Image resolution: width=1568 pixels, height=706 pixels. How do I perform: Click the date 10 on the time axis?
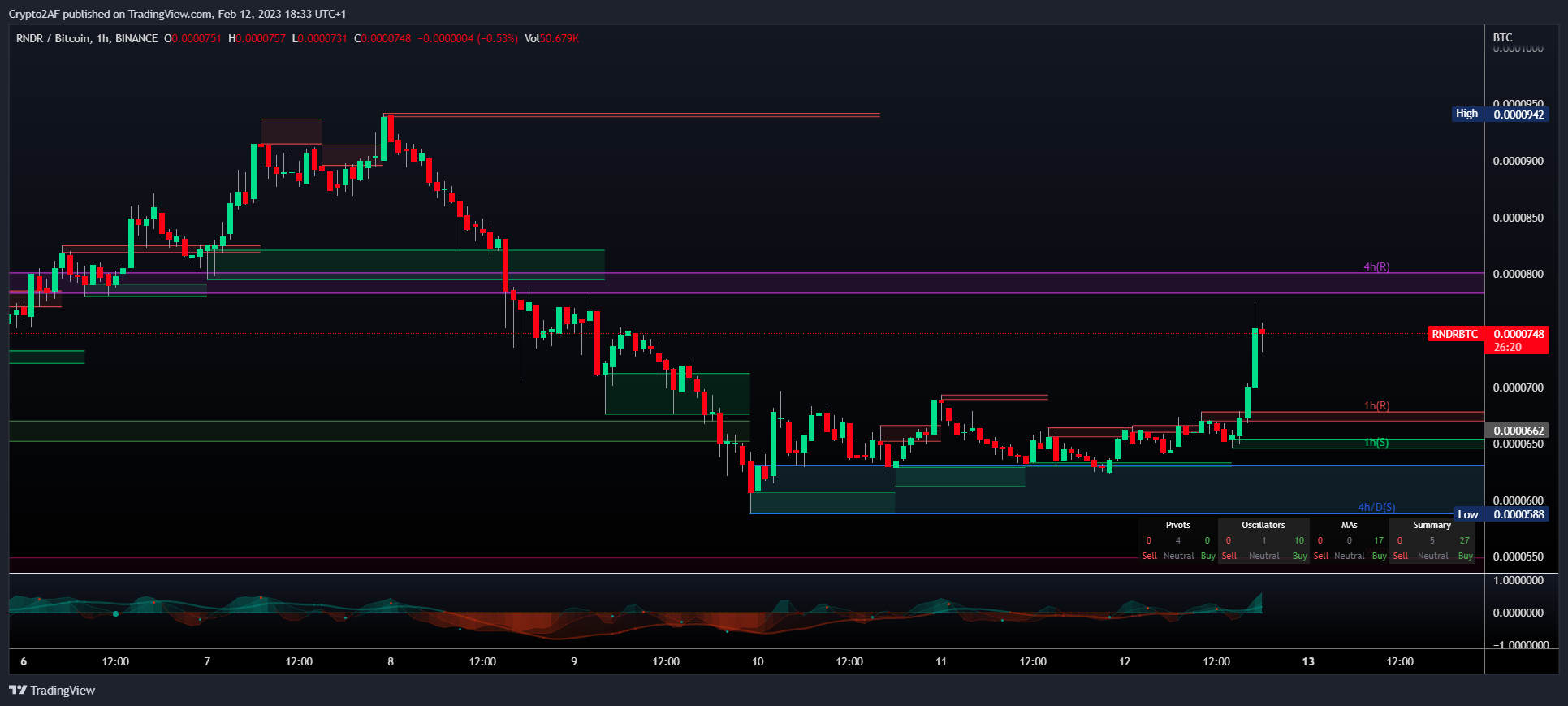pos(758,661)
